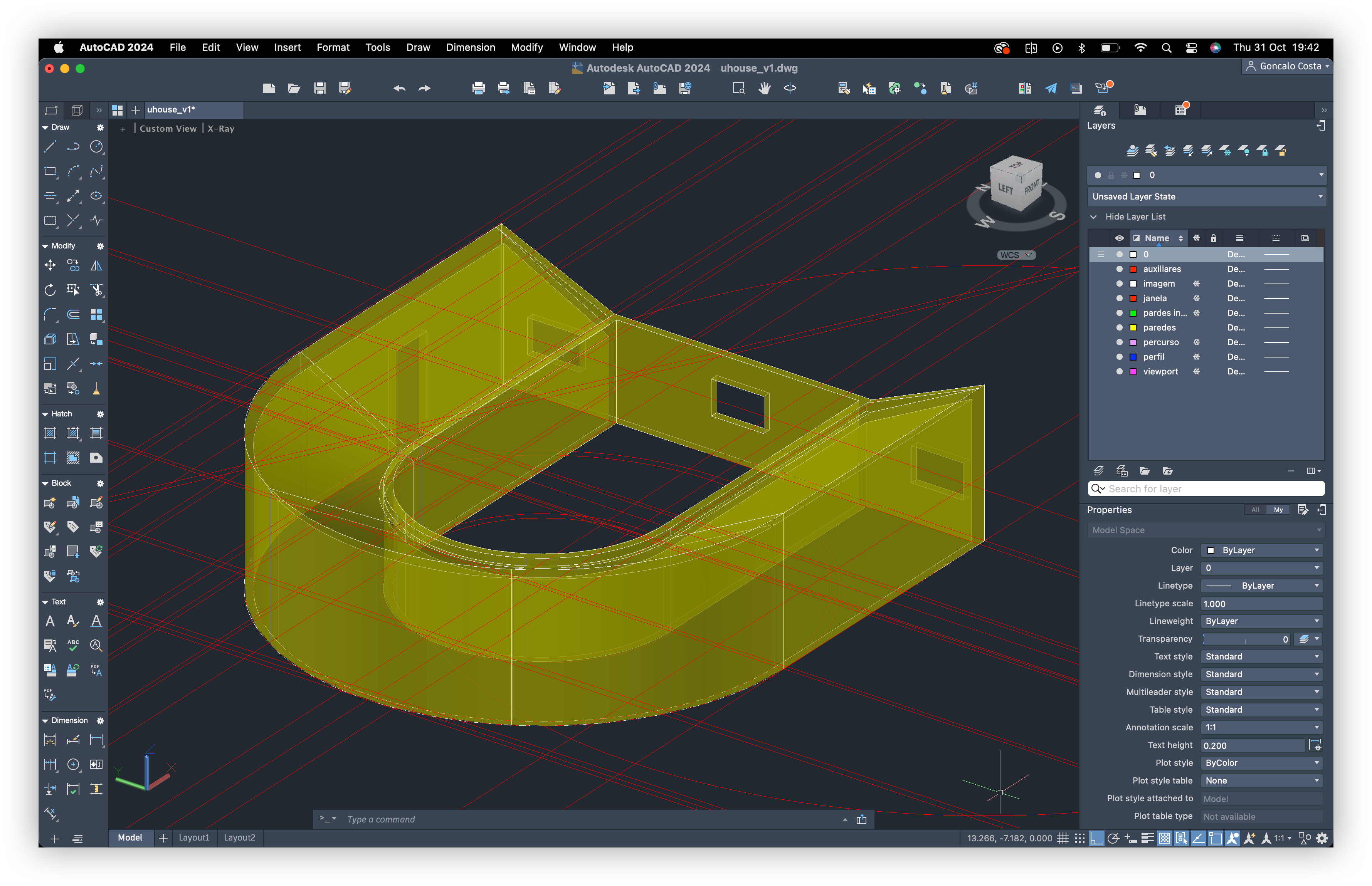
Task: Select the Hatch tool
Action: [50, 433]
